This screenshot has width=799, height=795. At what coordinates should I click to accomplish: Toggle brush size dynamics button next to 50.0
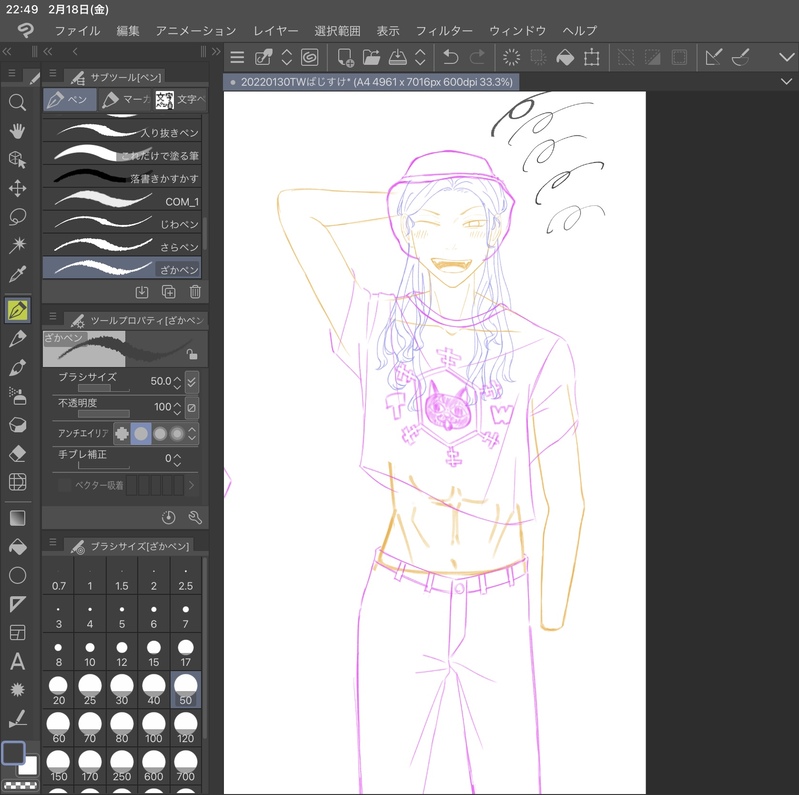pyautogui.click(x=192, y=381)
